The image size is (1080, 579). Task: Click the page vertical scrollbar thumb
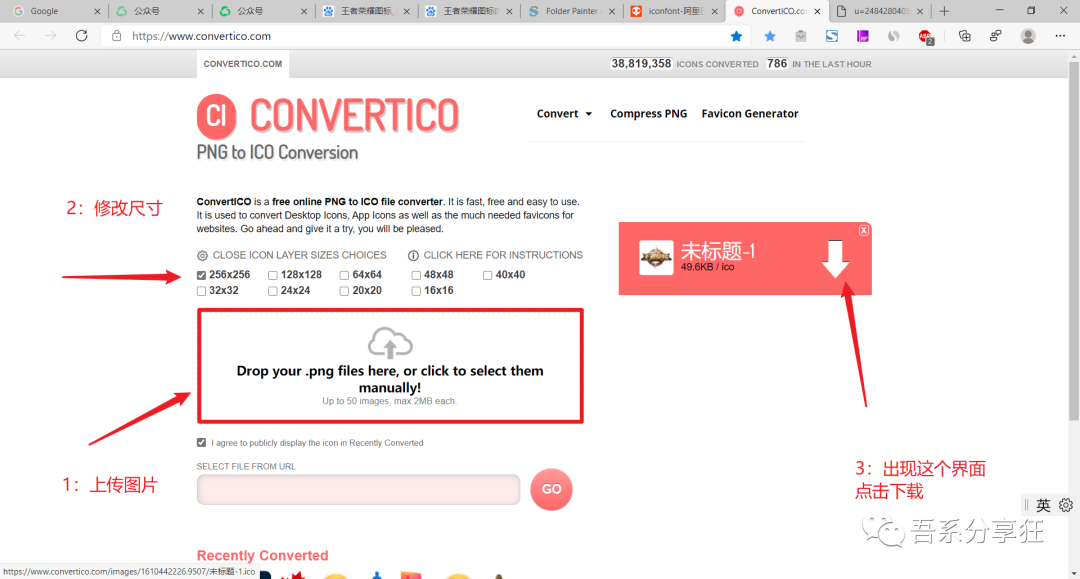coord(1073,241)
